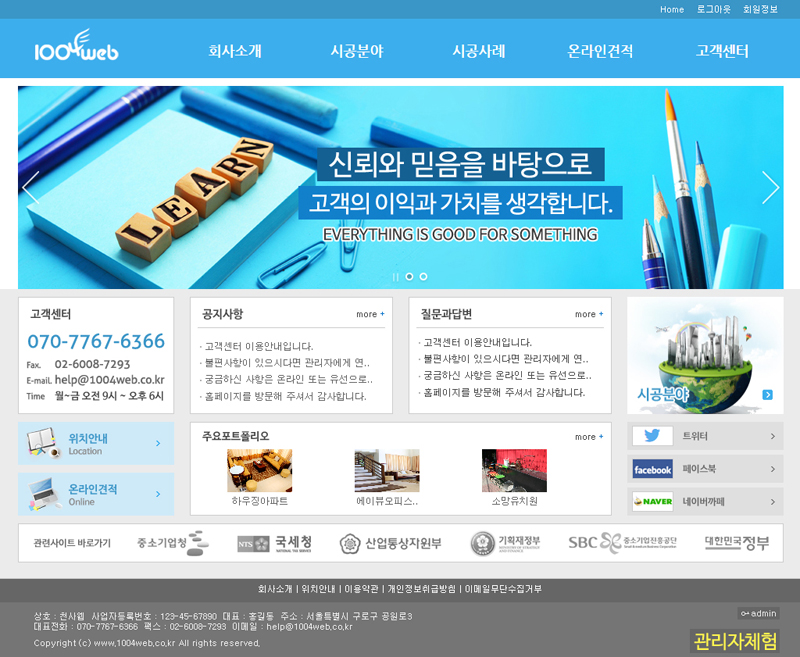Viewport: 800px width, 657px height.
Task: Show the previous banner slide arrow
Action: tap(31, 188)
